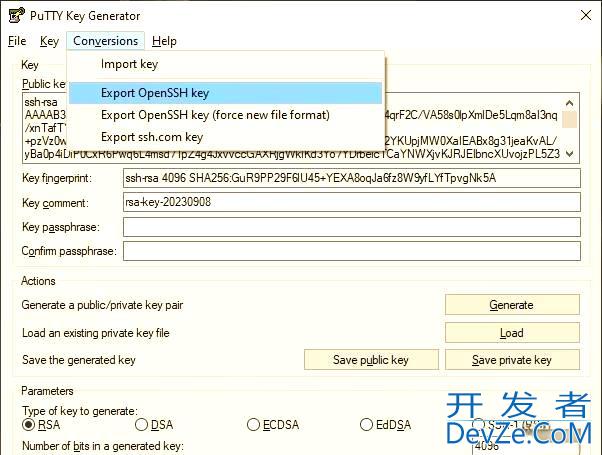Focus the Confirm passphrase field
The height and width of the screenshot is (455, 602).
tap(352, 251)
